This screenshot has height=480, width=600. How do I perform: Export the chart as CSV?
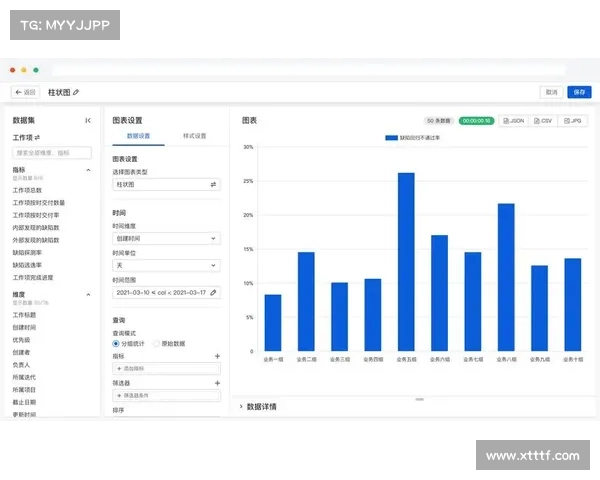[x=543, y=120]
